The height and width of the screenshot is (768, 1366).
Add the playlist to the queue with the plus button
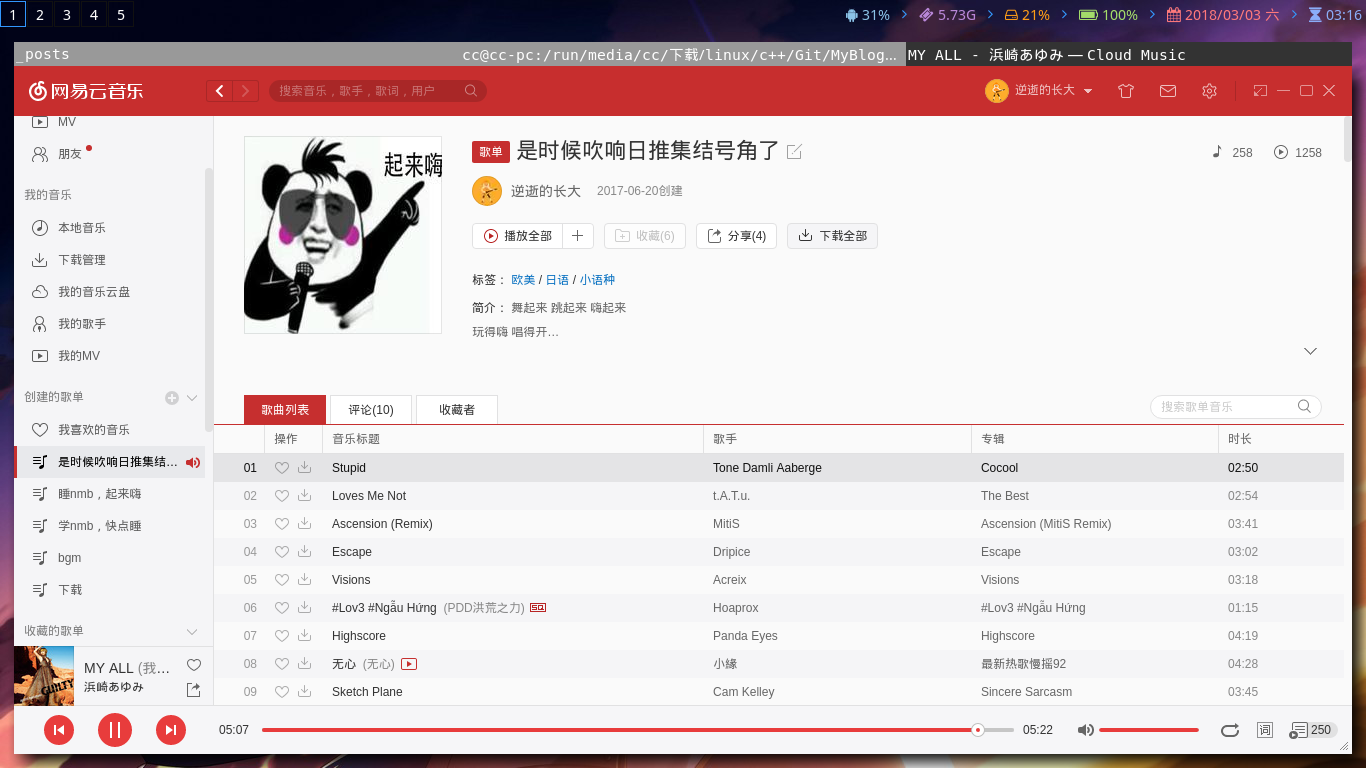[x=577, y=236]
